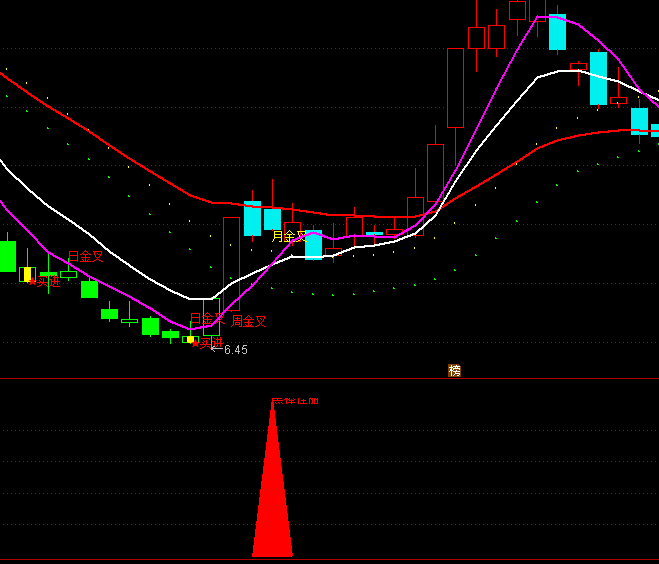Select the red 周金叉 signal label
The height and width of the screenshot is (564, 659).
(249, 321)
